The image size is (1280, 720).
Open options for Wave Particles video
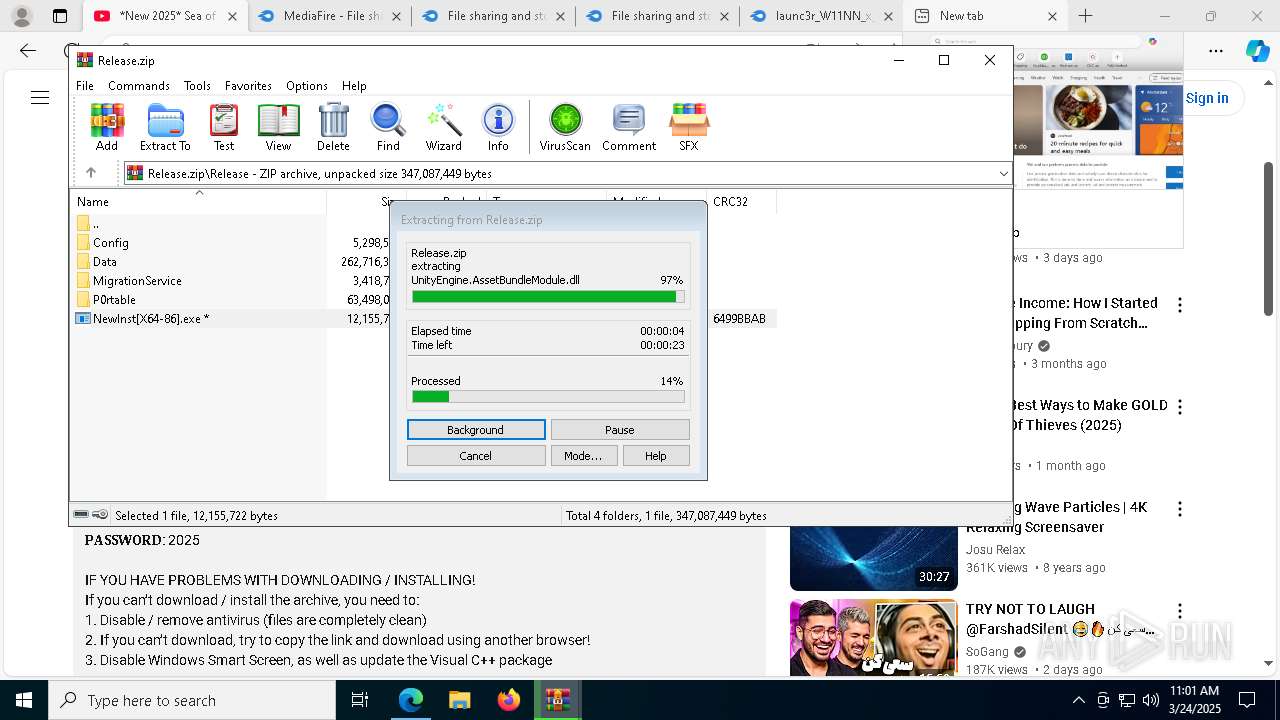point(1180,509)
